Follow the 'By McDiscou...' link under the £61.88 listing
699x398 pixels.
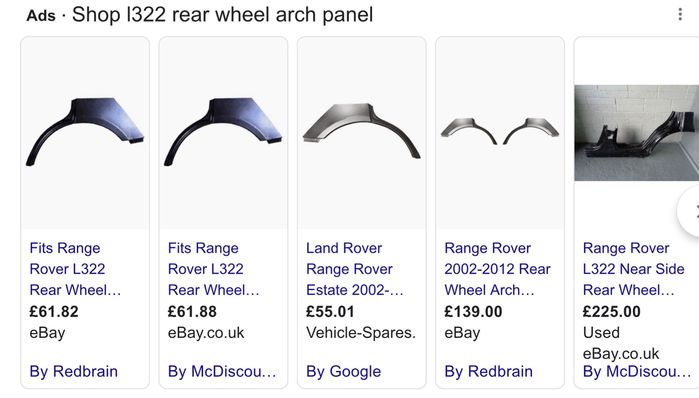point(222,371)
